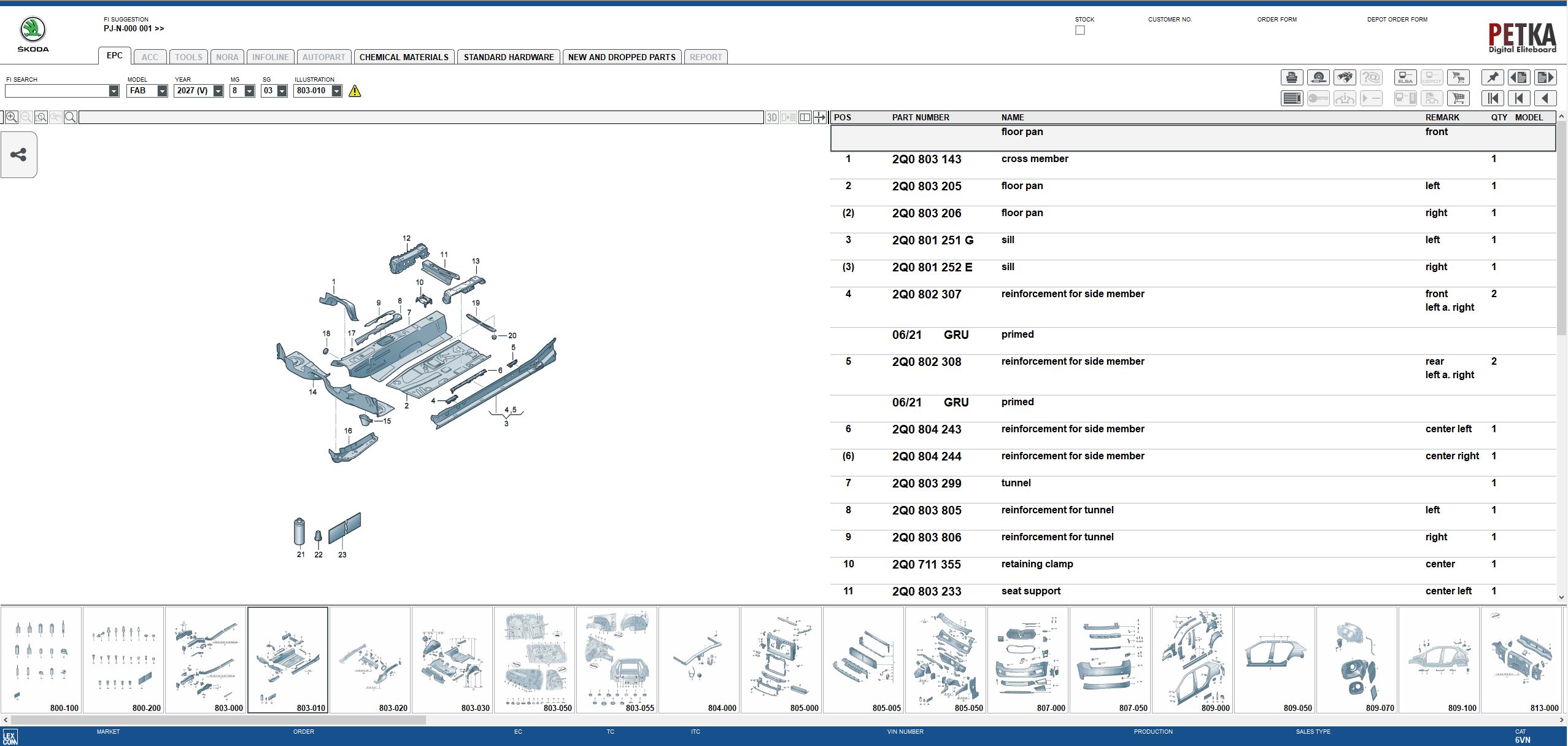This screenshot has height=746, width=1568.
Task: Open the list view icon
Action: [1291, 98]
